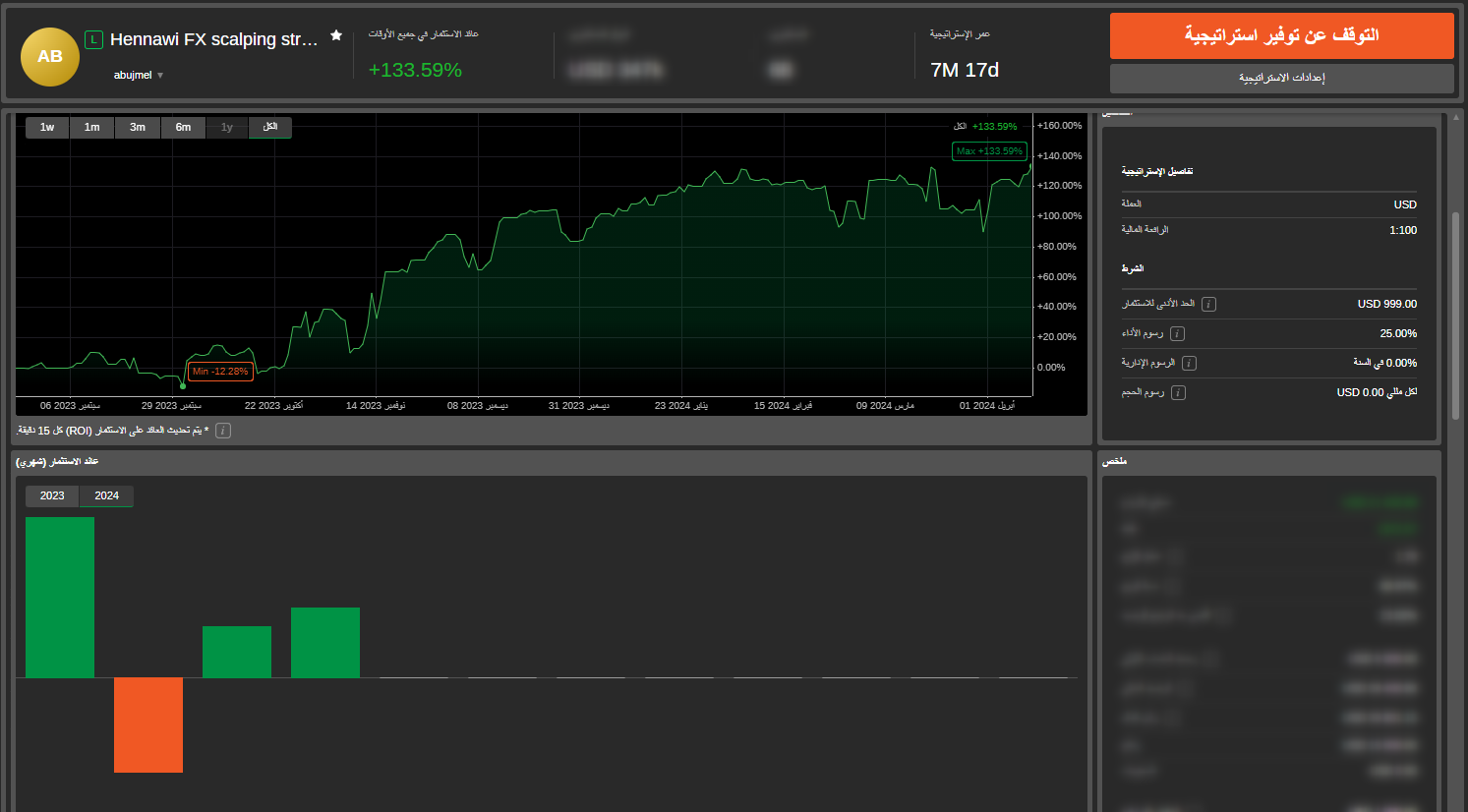
Task: Select the 1y chart range
Action: point(227,127)
